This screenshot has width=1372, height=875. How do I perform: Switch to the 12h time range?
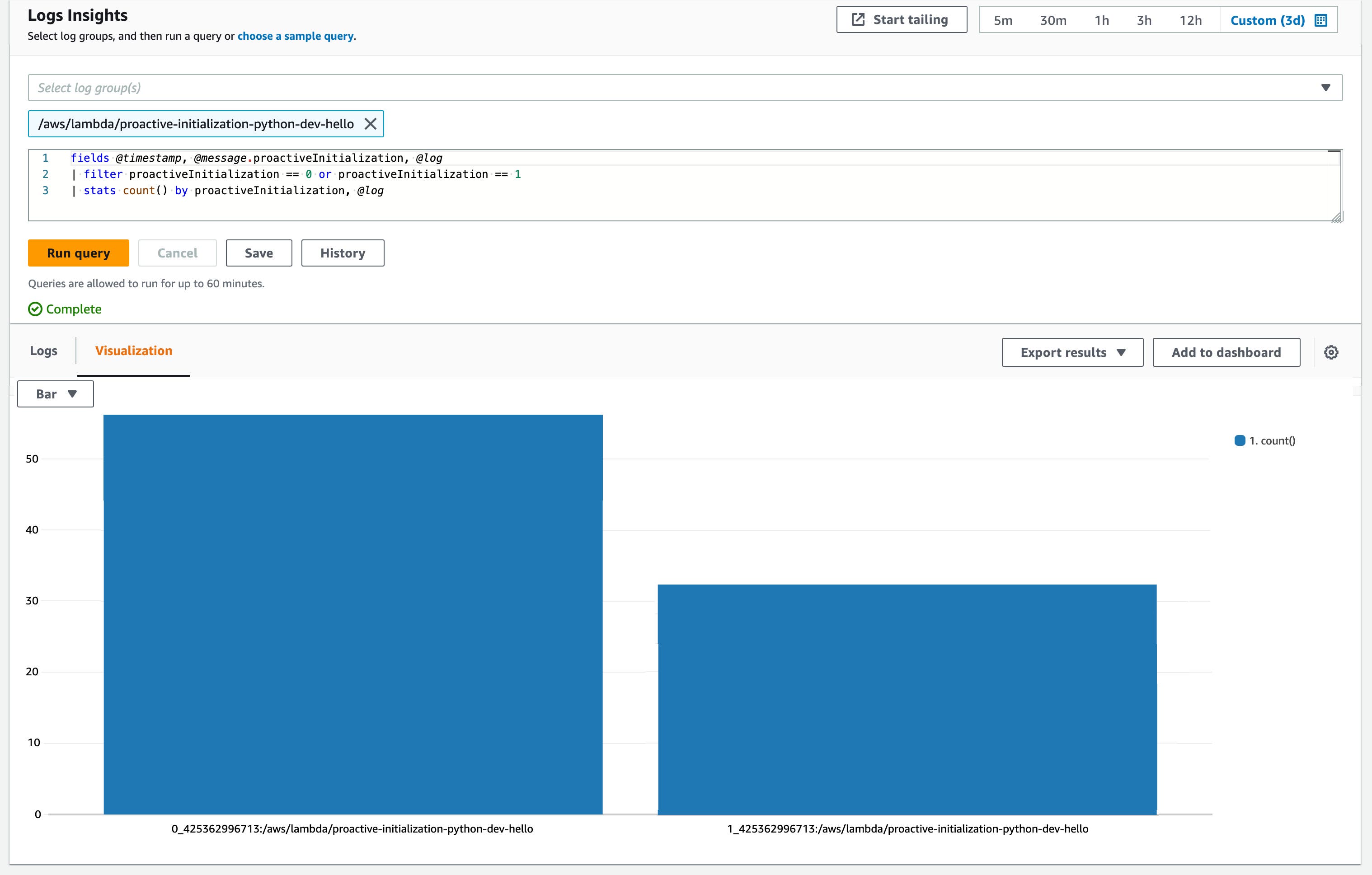[x=1190, y=20]
